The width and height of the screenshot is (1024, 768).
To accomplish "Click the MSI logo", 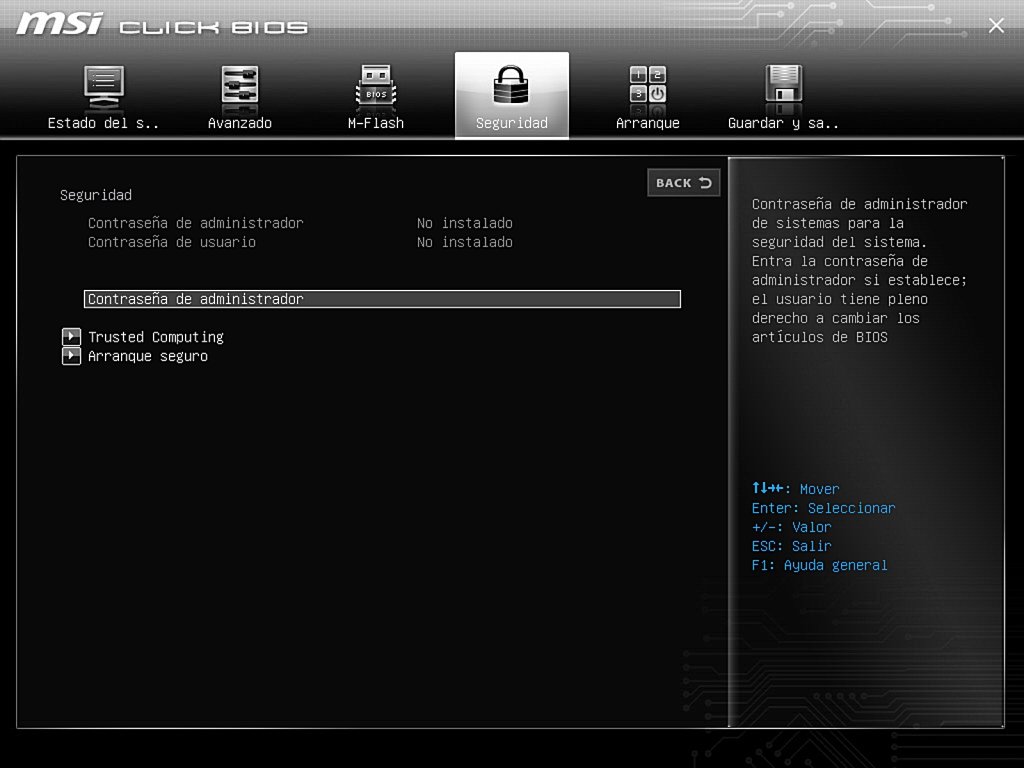I will pos(59,24).
